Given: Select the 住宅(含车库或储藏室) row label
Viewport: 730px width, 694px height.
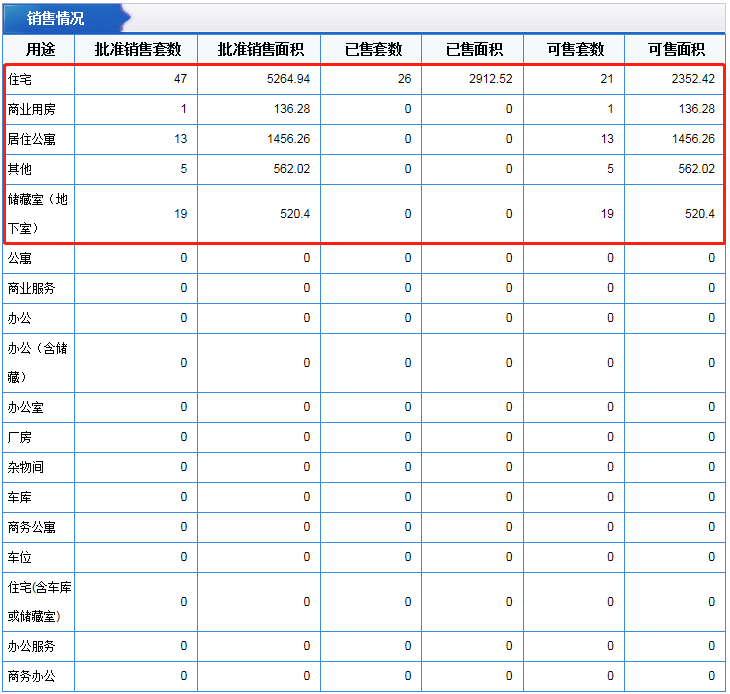Looking at the screenshot, I should tap(39, 602).
